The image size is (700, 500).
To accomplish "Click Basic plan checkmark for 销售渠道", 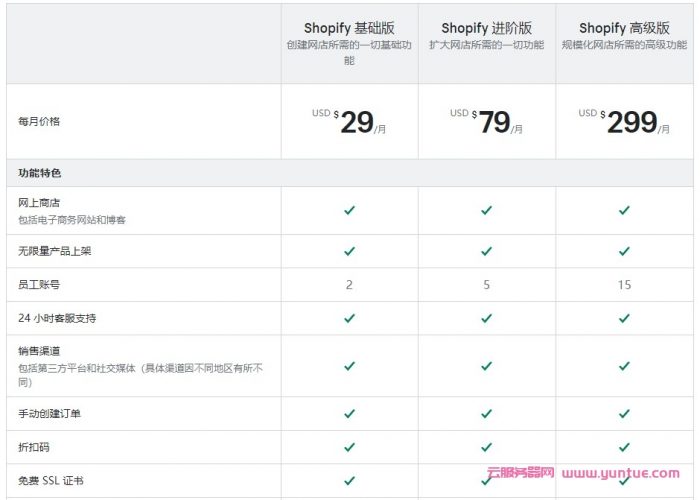I will pyautogui.click(x=349, y=366).
